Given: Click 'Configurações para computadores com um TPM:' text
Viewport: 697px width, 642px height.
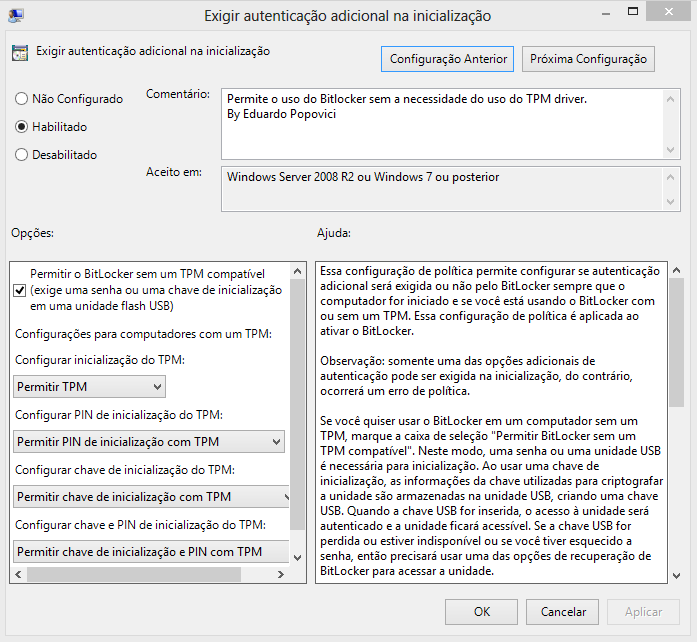Looking at the screenshot, I should [143, 334].
